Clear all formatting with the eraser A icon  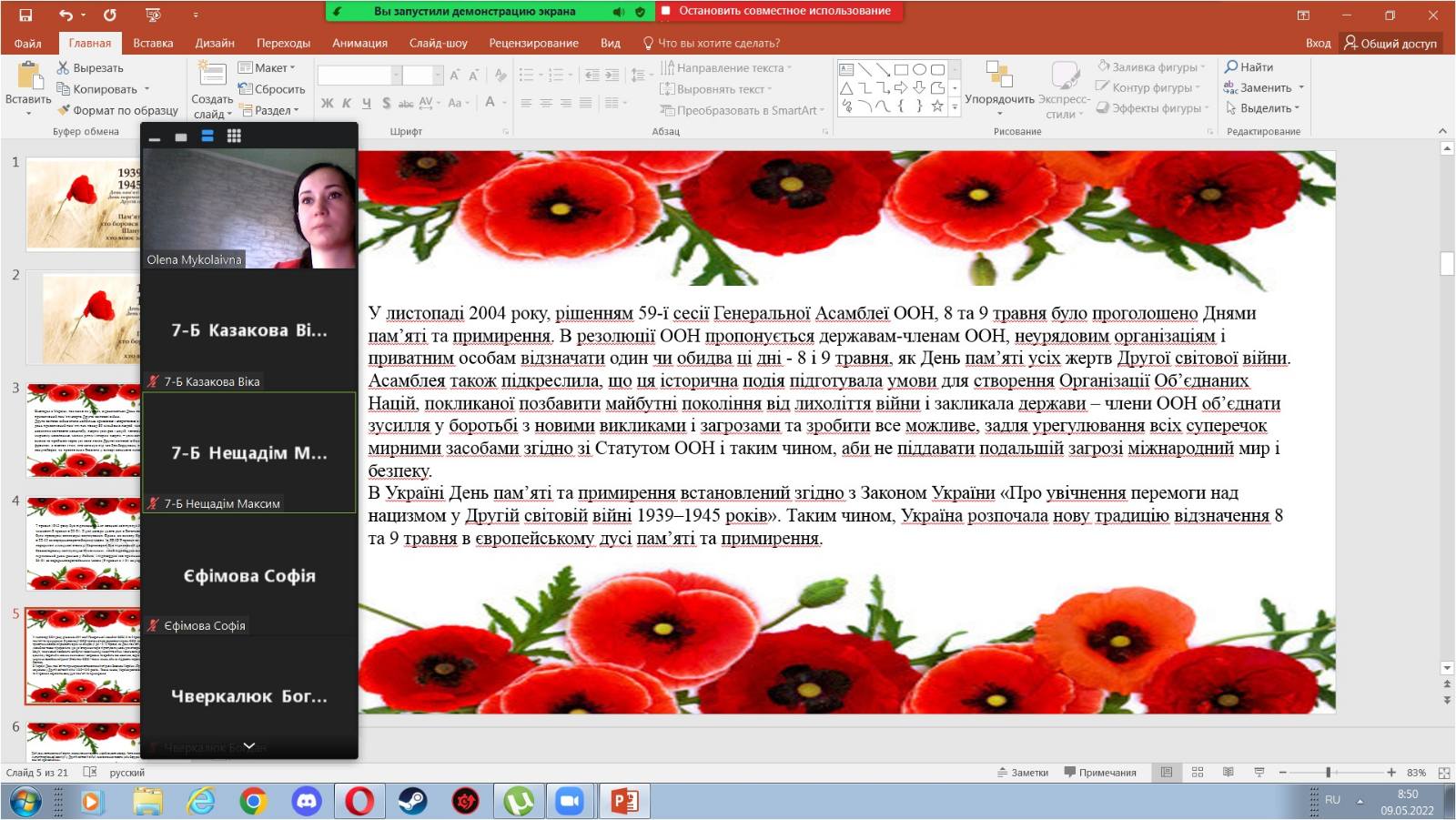[500, 75]
